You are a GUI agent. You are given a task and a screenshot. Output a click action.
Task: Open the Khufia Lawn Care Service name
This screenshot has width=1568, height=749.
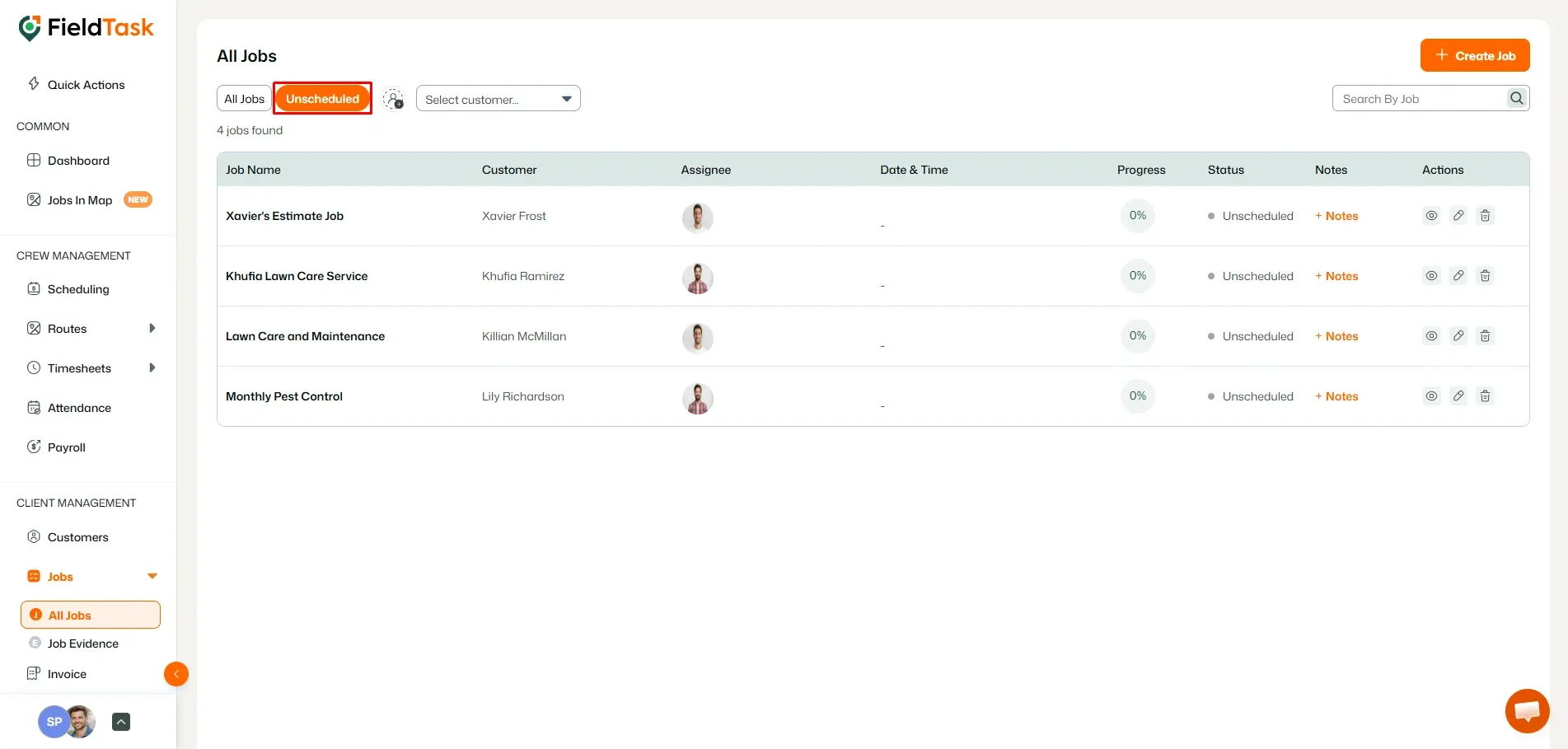coord(297,276)
